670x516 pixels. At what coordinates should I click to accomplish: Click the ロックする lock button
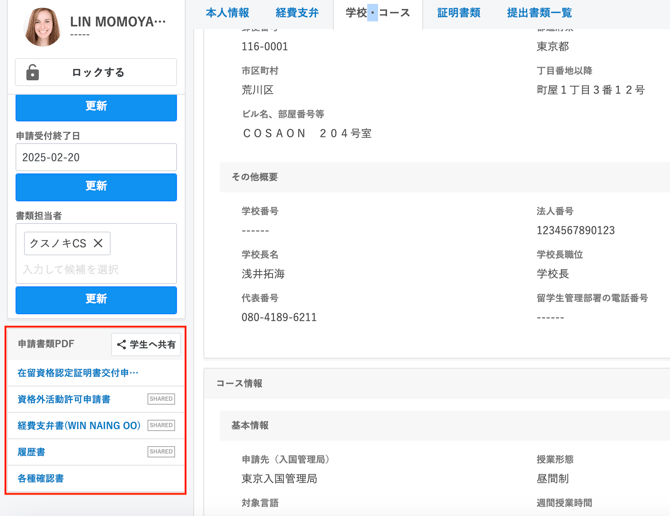tap(96, 73)
